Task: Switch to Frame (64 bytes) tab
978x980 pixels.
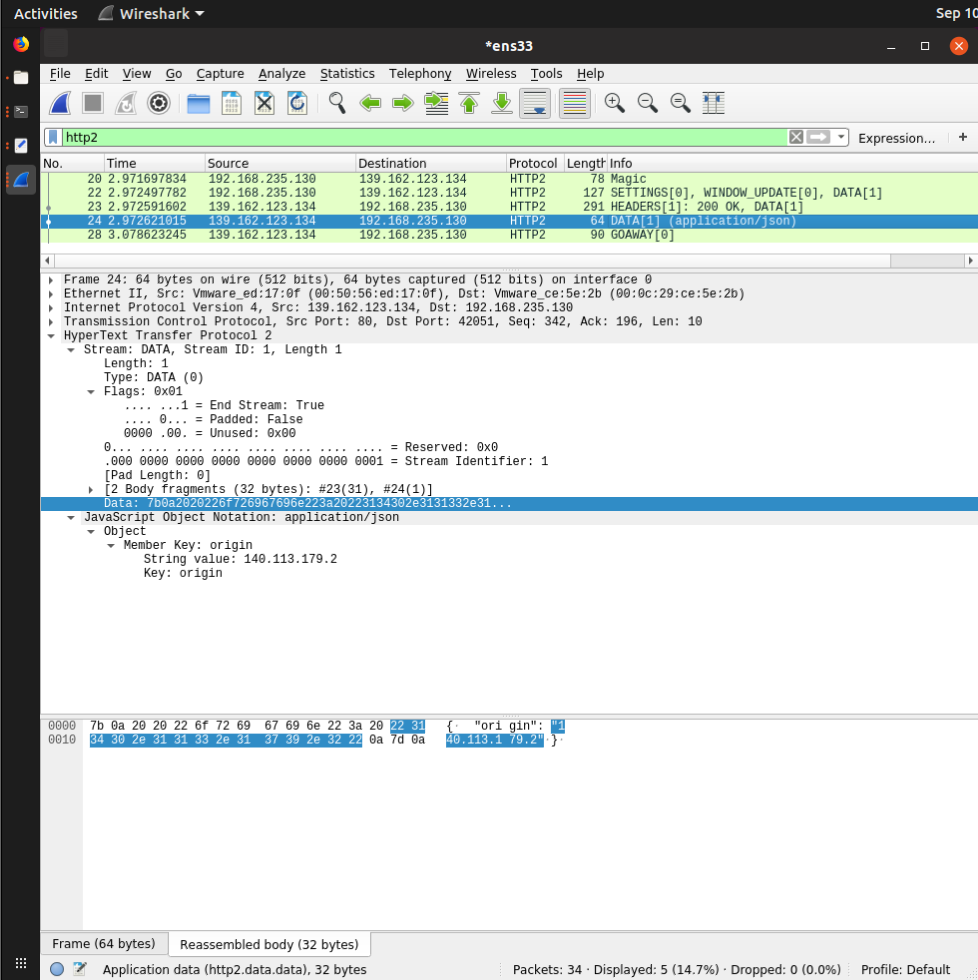Action: (104, 943)
